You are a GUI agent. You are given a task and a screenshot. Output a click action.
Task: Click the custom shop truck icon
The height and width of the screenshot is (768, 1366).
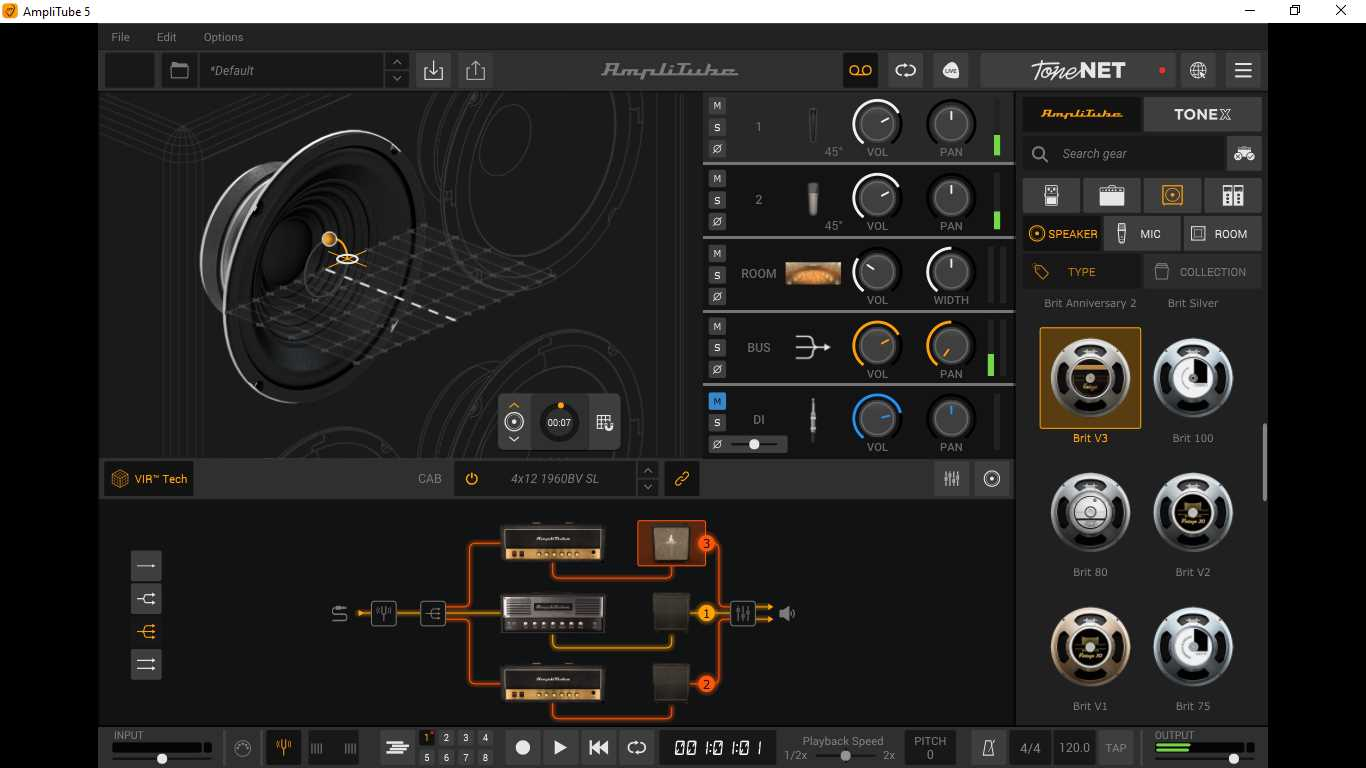pyautogui.click(x=1244, y=154)
